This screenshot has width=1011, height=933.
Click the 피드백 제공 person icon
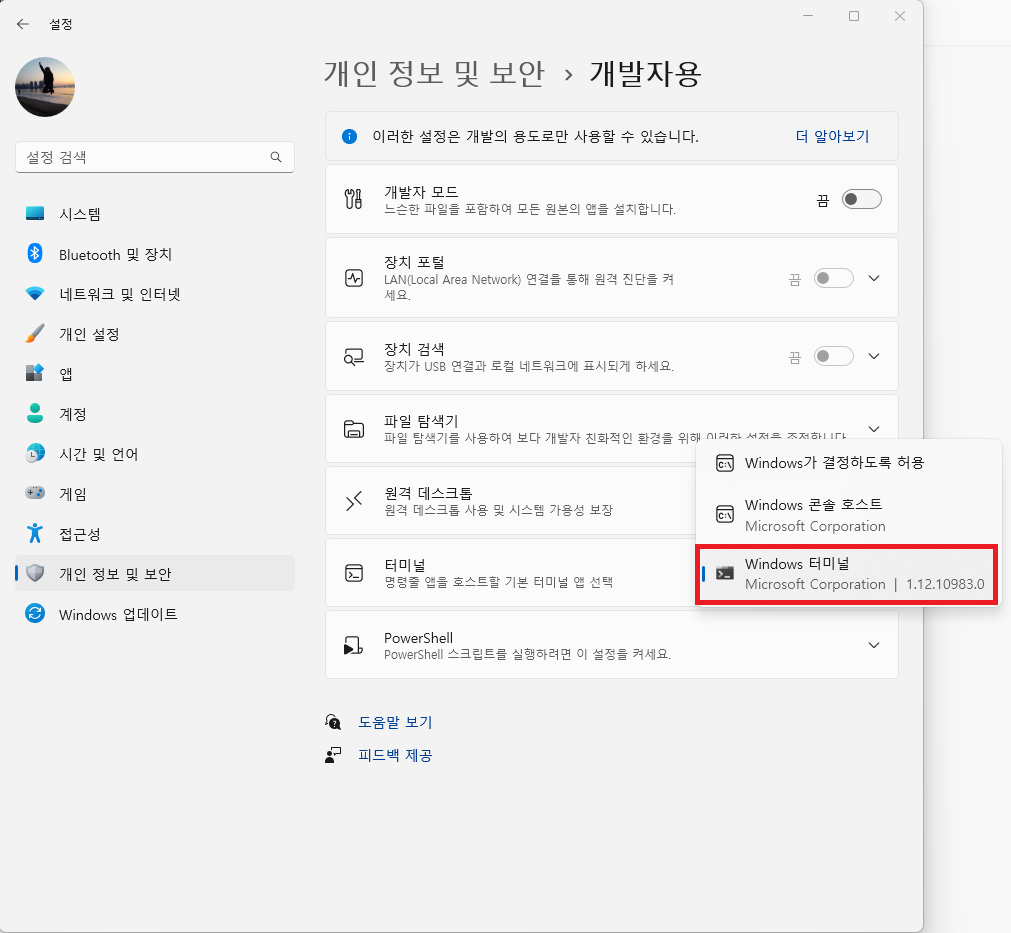click(333, 755)
